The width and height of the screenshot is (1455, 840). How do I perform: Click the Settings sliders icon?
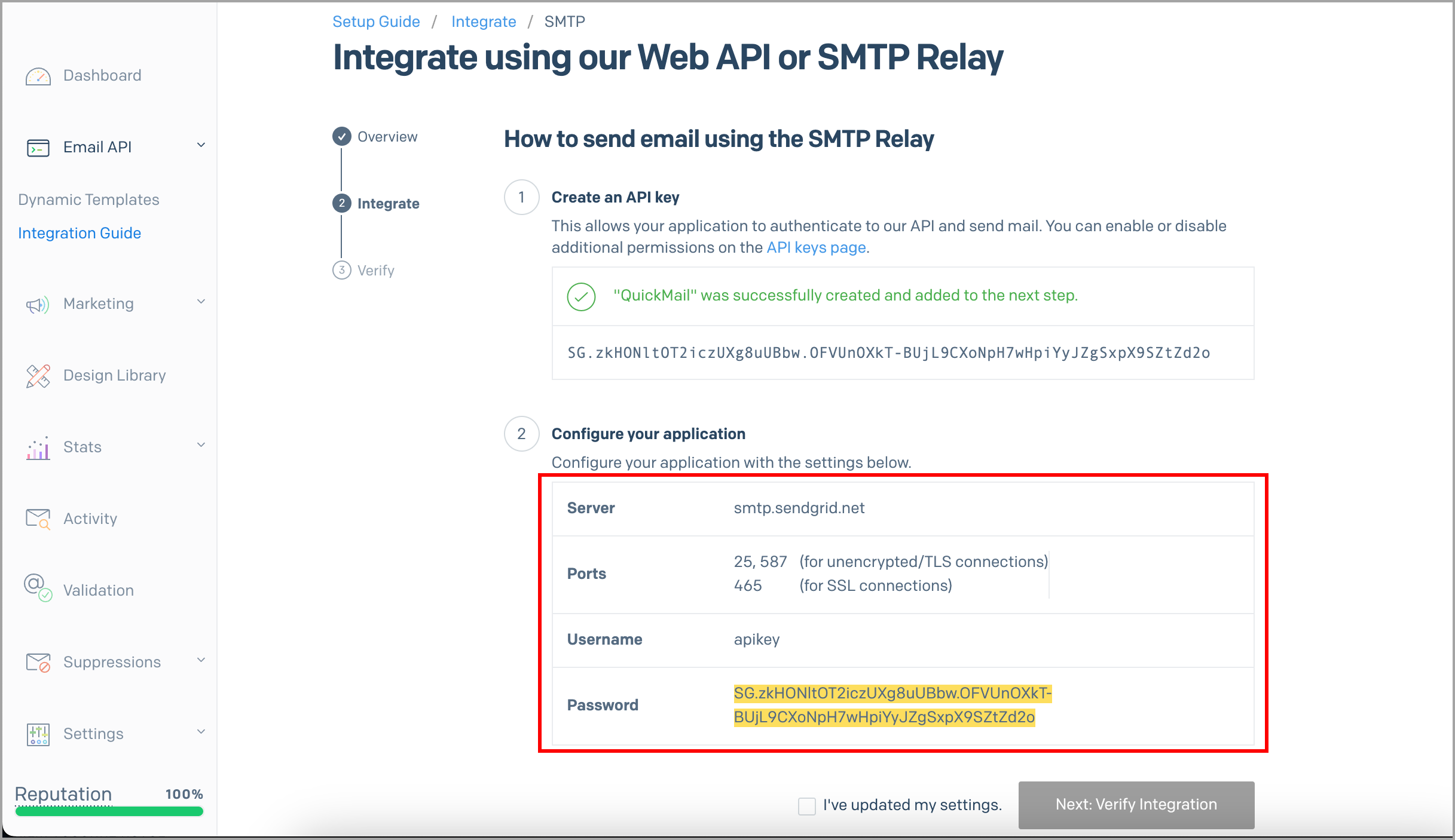pos(38,734)
